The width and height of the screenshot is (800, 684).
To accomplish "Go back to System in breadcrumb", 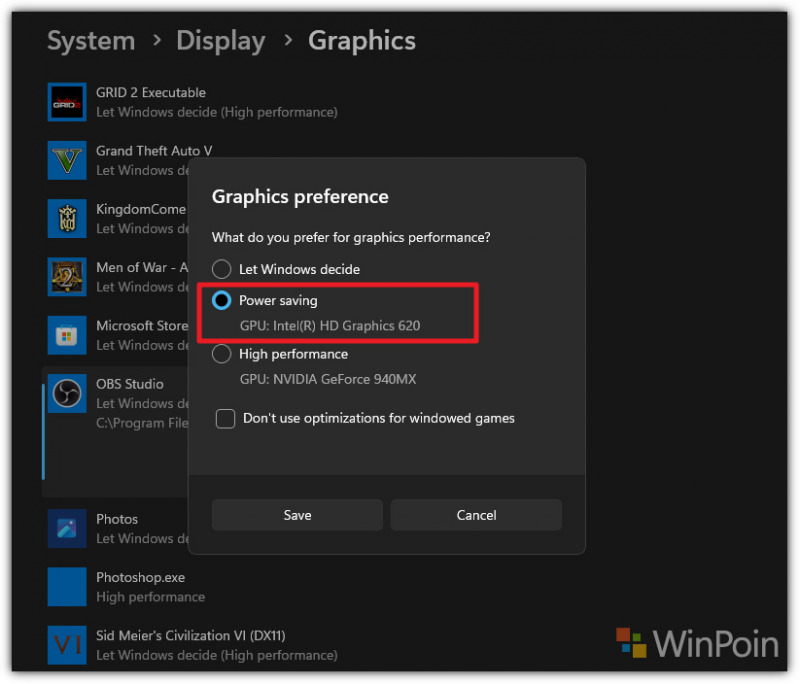I will click(x=91, y=41).
